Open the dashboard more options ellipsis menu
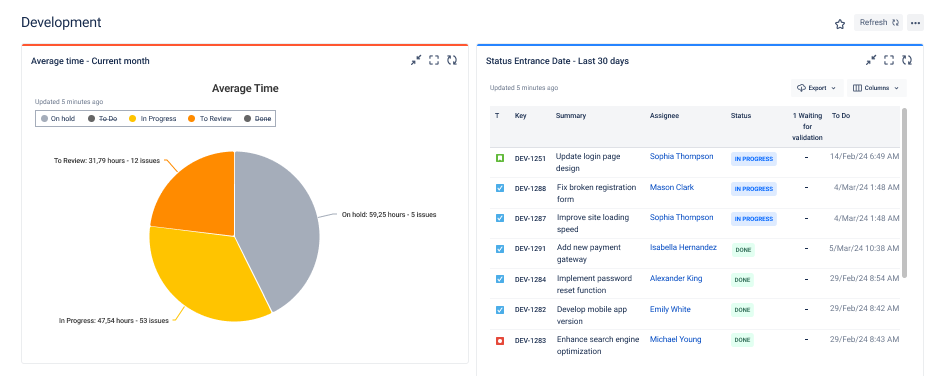This screenshot has width=945, height=376. click(915, 23)
